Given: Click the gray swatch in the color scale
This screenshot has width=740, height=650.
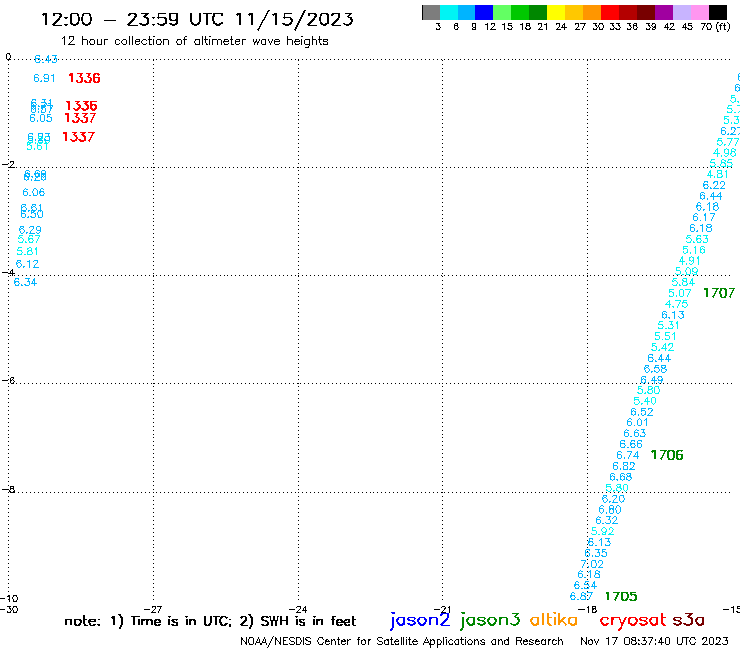Looking at the screenshot, I should pos(431,12).
